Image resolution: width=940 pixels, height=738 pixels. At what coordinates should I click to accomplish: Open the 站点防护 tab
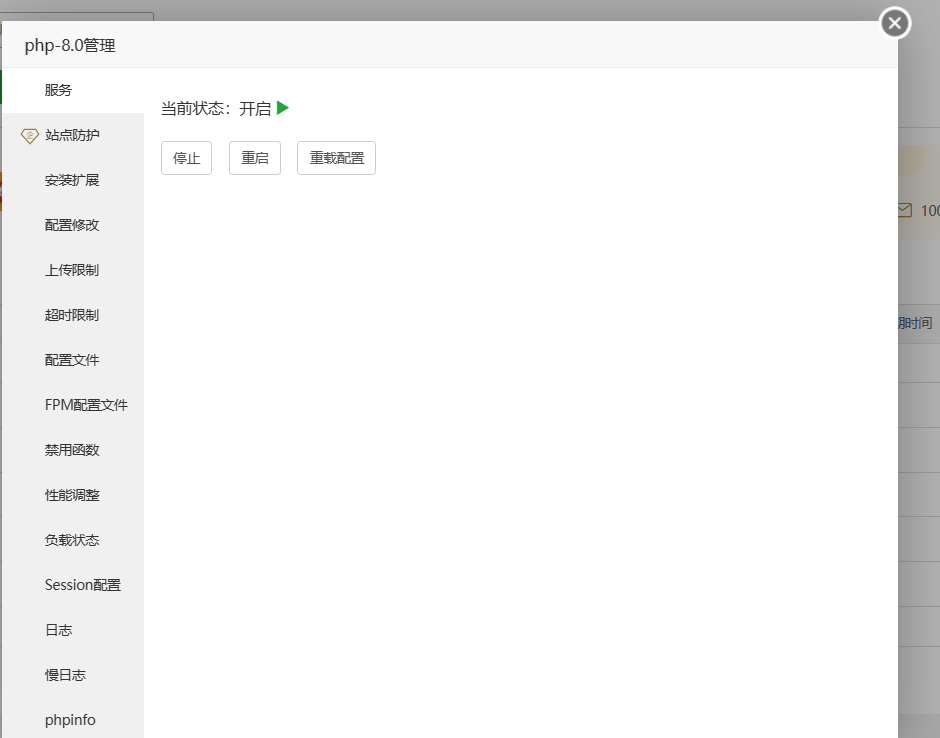coord(73,135)
